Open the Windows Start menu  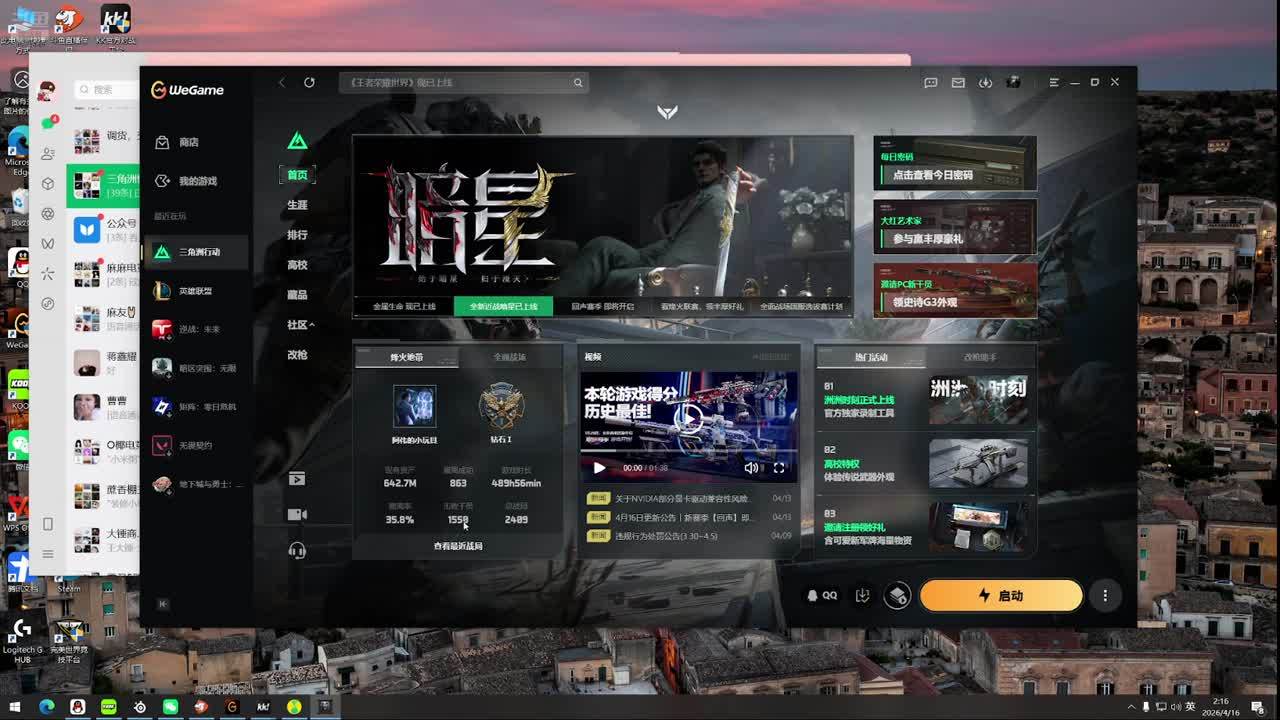pyautogui.click(x=15, y=707)
